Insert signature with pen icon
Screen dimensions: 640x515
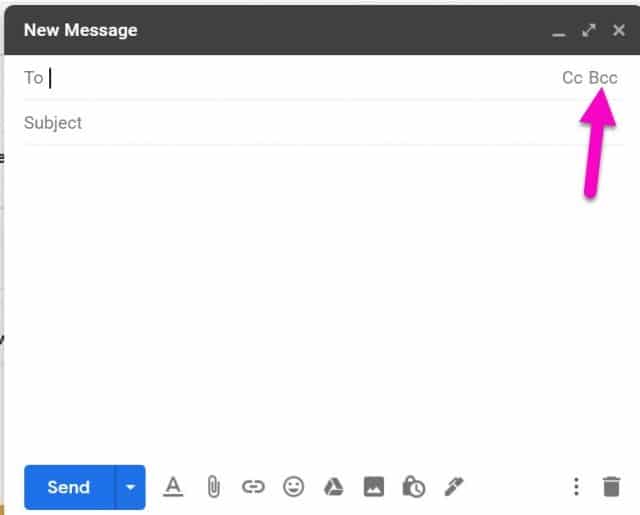click(454, 487)
